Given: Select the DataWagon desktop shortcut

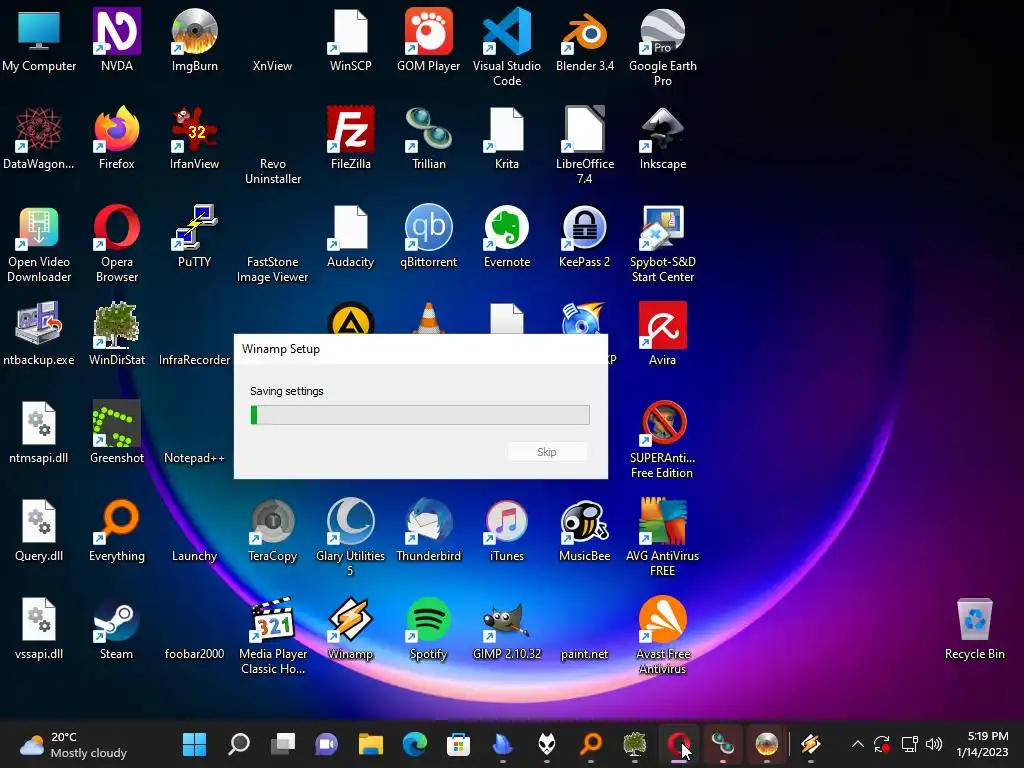Looking at the screenshot, I should point(39,129).
